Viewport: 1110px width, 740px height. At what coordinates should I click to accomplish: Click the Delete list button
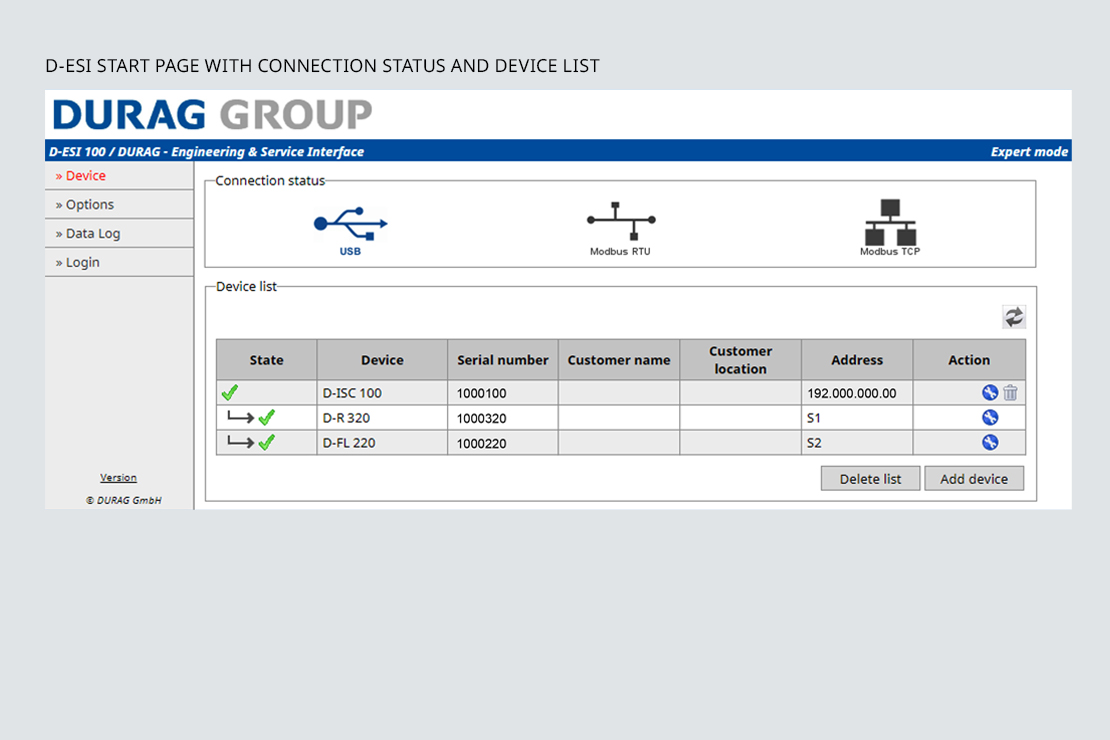pyautogui.click(x=870, y=479)
